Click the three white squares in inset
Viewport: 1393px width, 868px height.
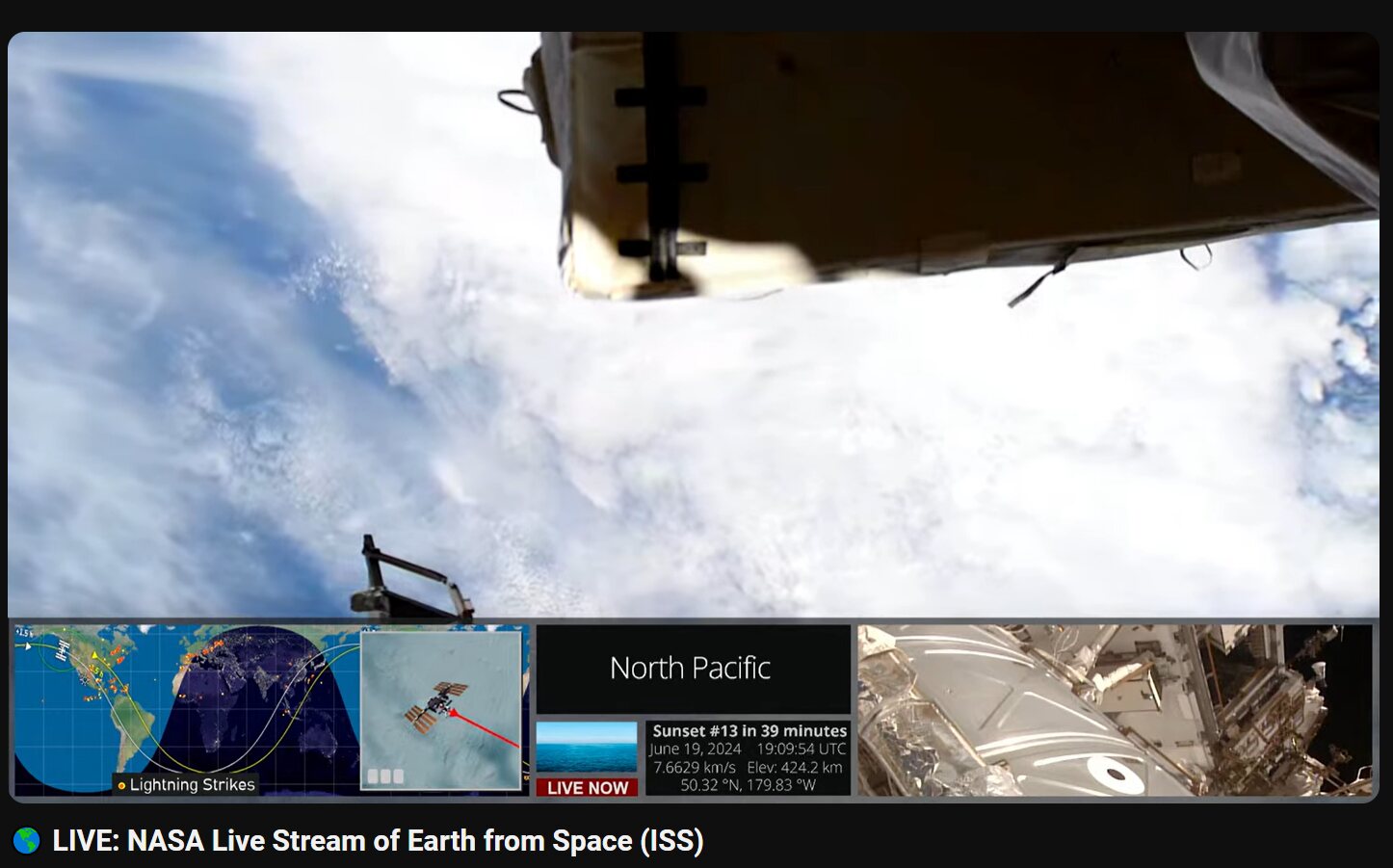click(x=384, y=776)
